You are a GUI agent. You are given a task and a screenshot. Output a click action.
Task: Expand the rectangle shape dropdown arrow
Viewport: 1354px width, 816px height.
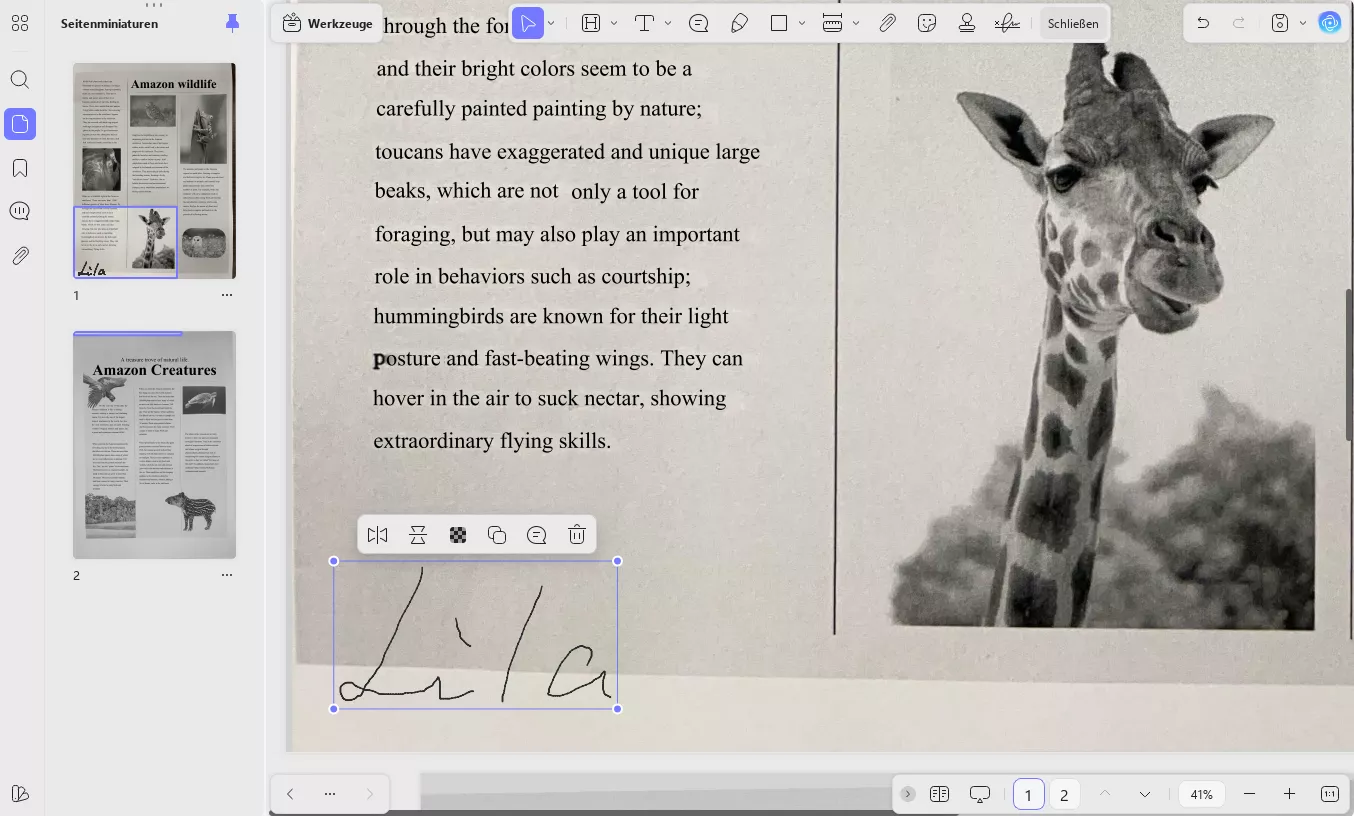tap(802, 23)
